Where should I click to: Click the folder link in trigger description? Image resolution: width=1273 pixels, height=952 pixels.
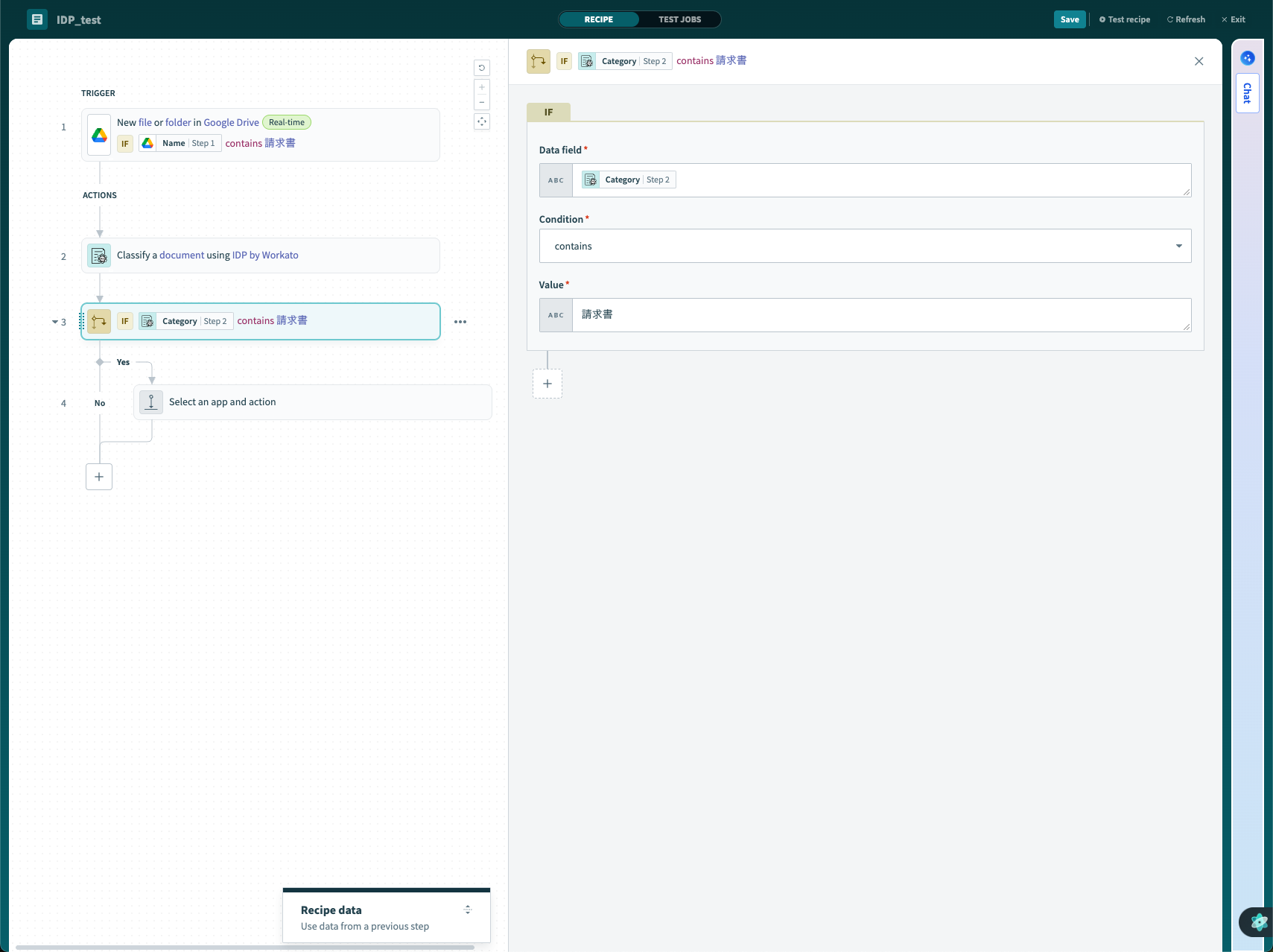[x=178, y=122]
